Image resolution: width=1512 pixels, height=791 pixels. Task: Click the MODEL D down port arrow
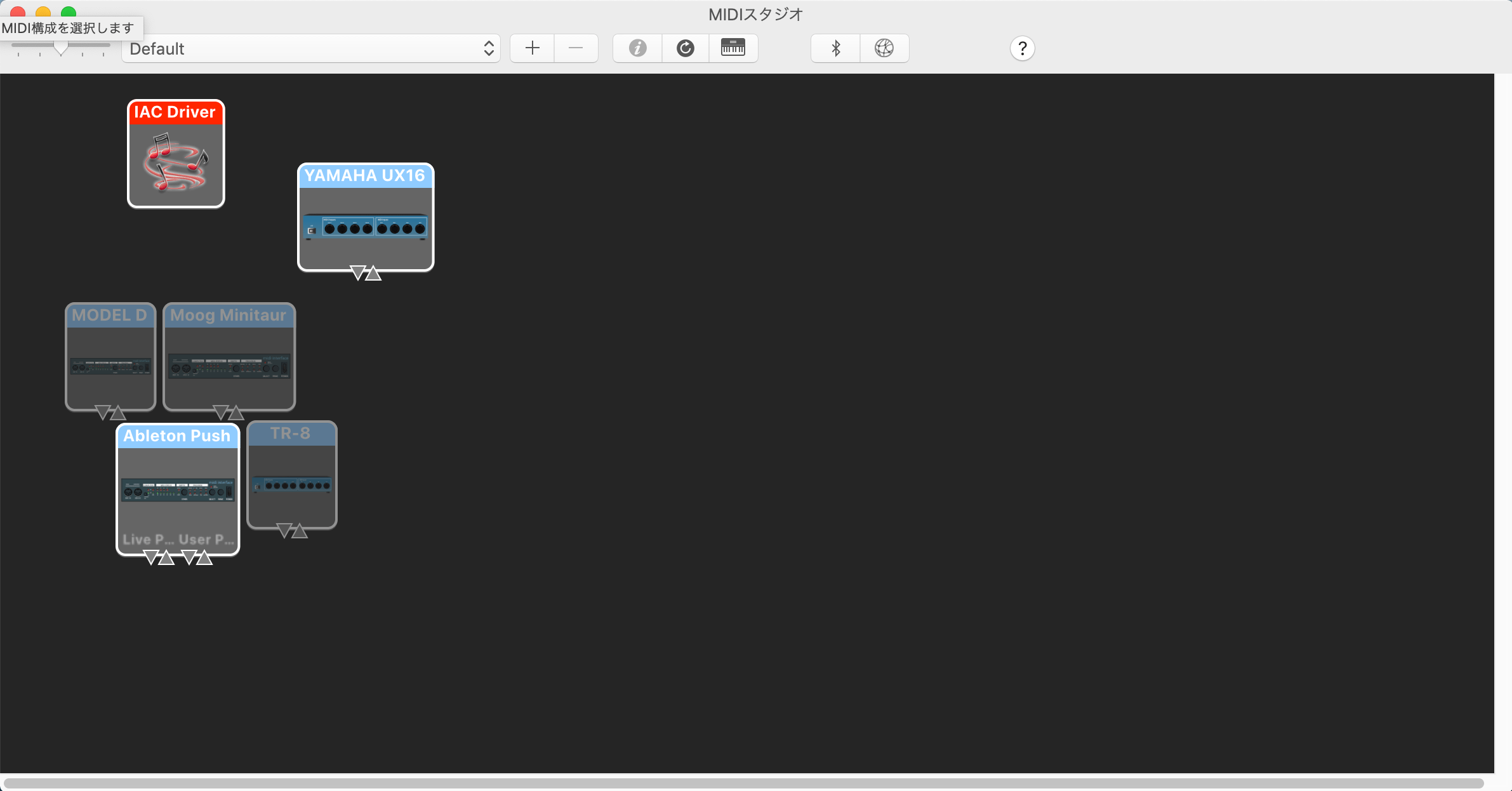[103, 413]
